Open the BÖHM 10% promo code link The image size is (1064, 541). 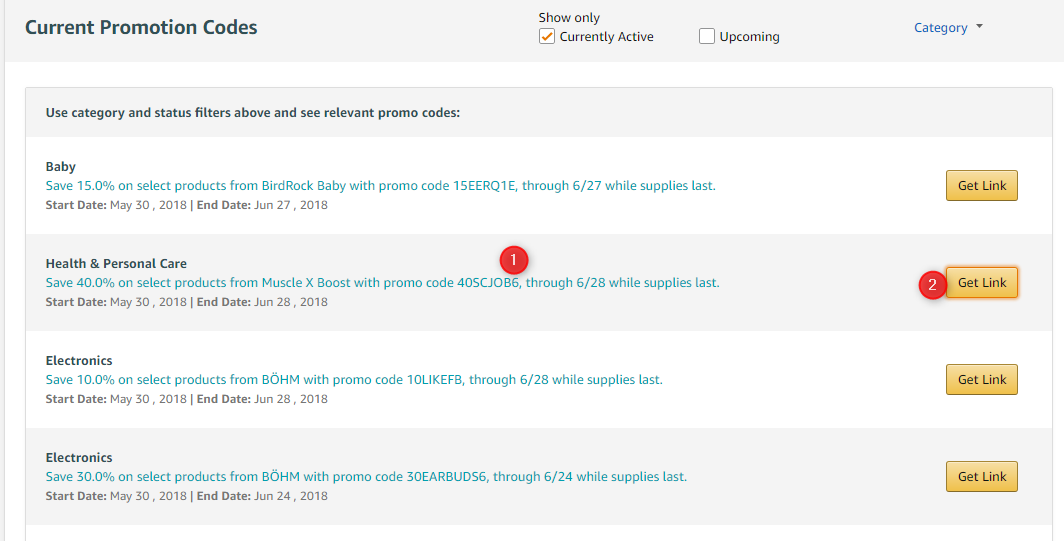point(354,380)
